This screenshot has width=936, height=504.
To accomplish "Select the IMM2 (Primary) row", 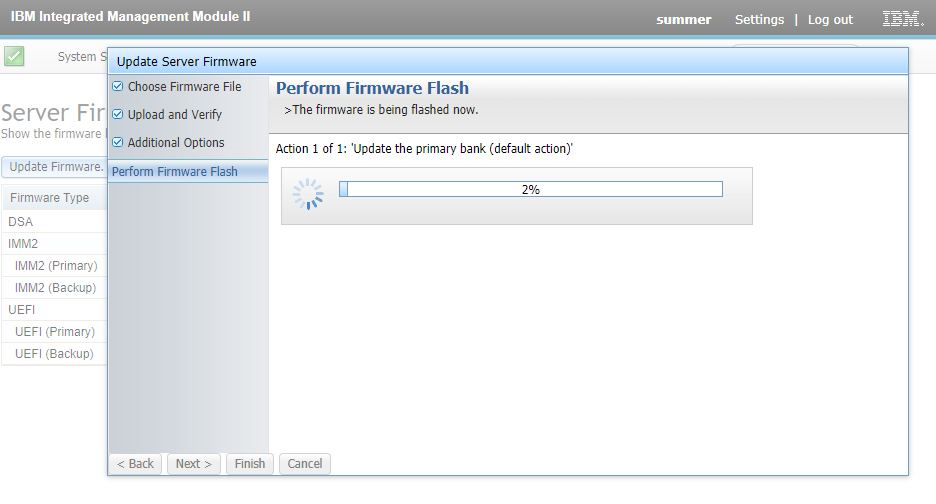I will click(x=54, y=266).
